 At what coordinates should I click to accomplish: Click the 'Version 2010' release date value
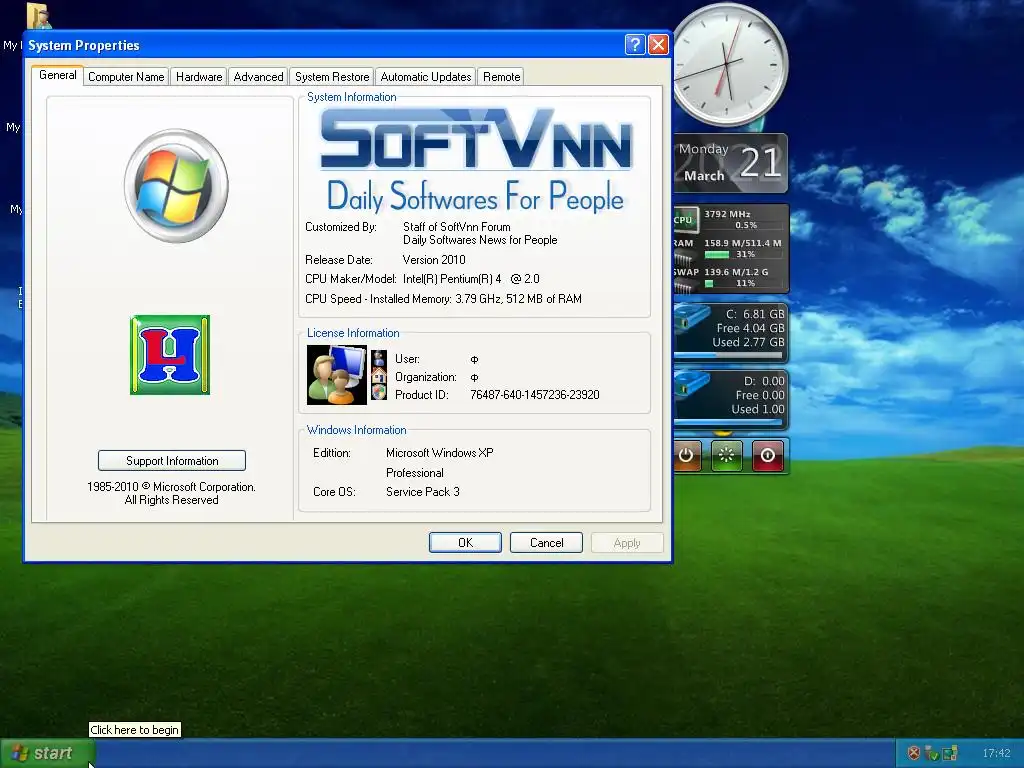coord(434,260)
